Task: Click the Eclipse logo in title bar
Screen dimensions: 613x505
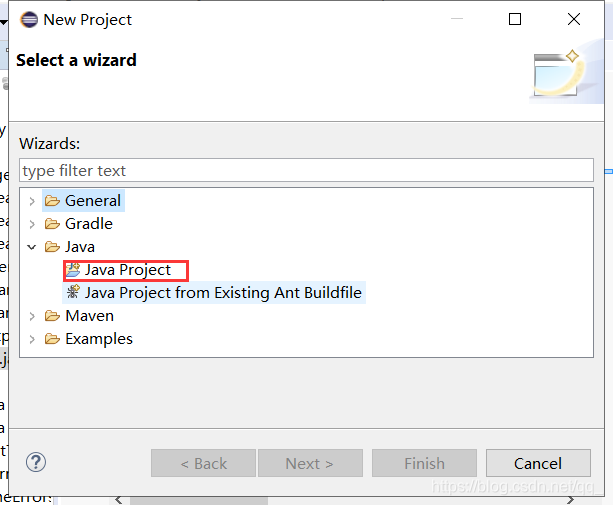Action: coord(29,20)
